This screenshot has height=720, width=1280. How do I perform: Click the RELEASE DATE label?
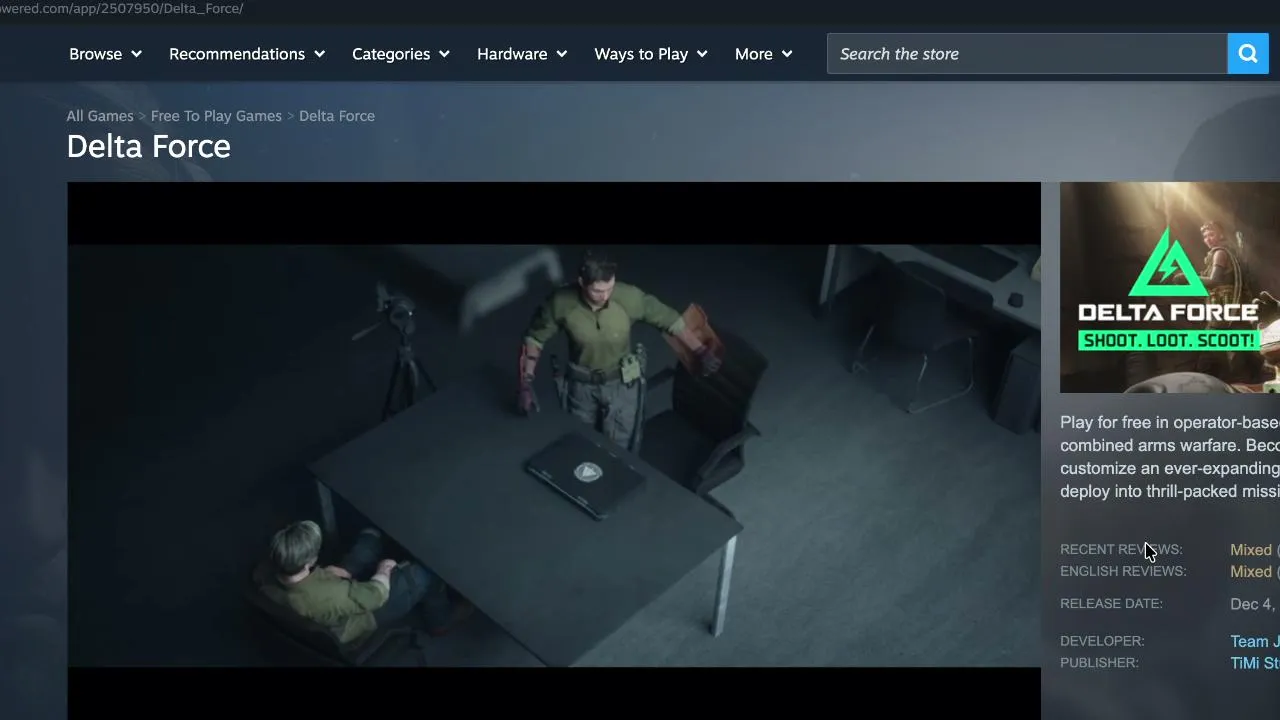point(1111,604)
